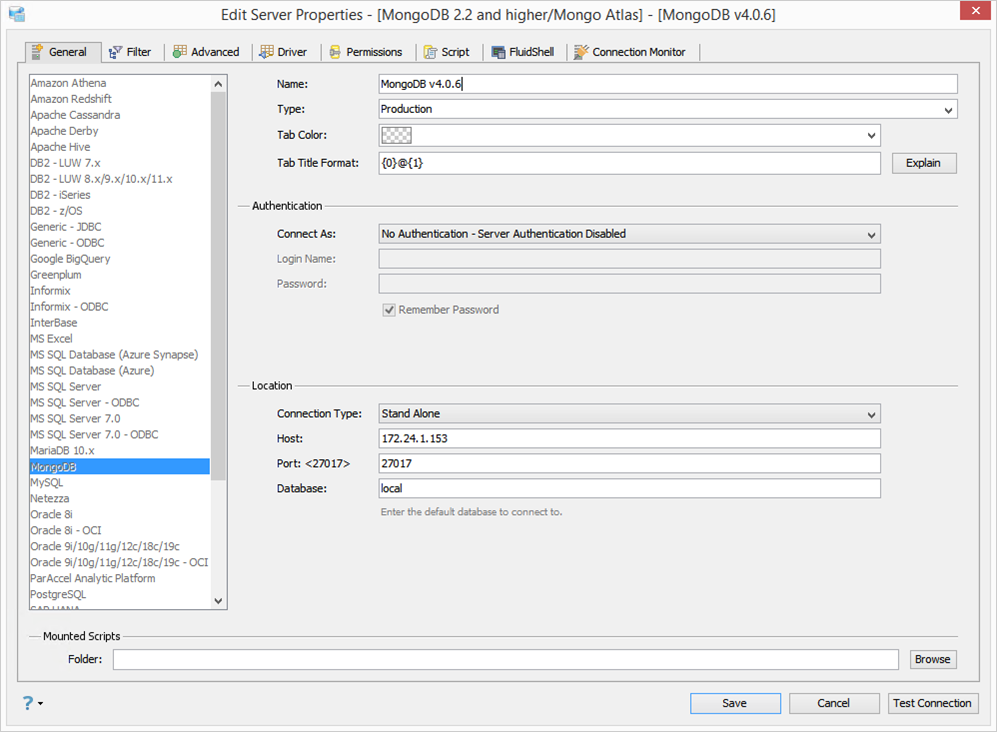Click the Cancel button
The image size is (997, 732).
[x=834, y=703]
